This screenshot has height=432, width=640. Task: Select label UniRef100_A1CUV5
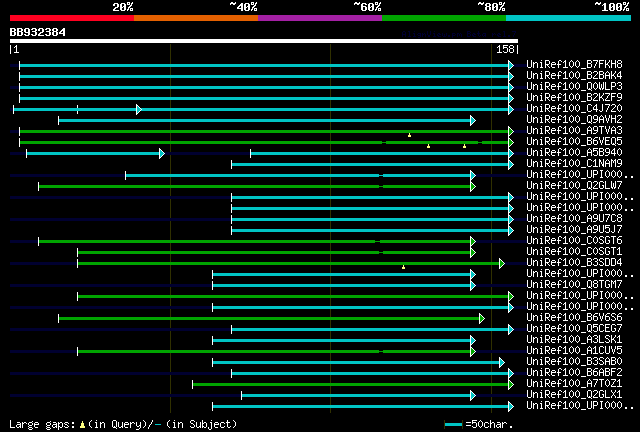(574, 351)
